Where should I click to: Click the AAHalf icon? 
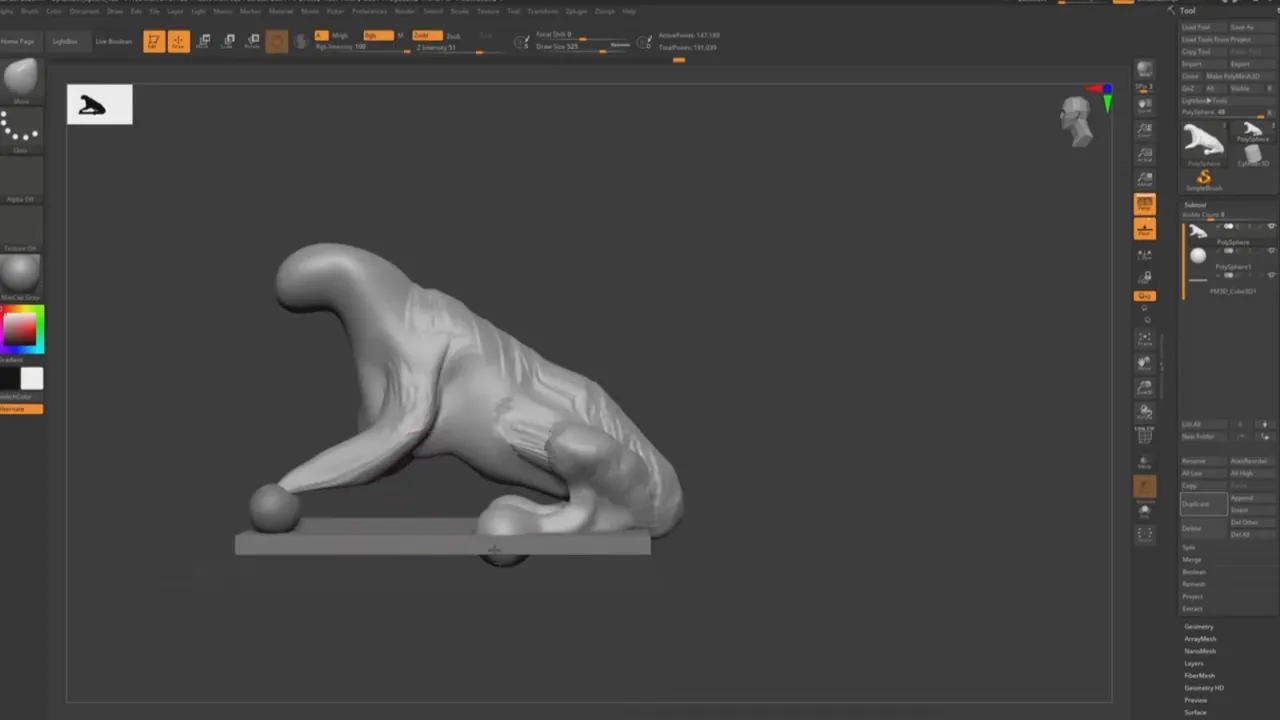pos(1145,180)
